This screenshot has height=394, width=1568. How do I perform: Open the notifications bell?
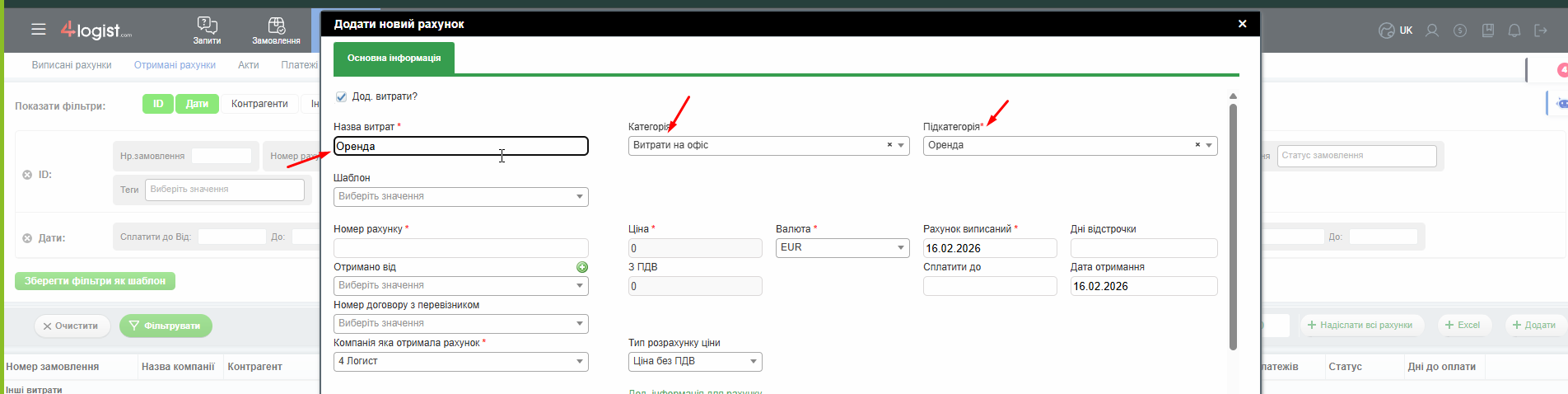tap(1514, 30)
